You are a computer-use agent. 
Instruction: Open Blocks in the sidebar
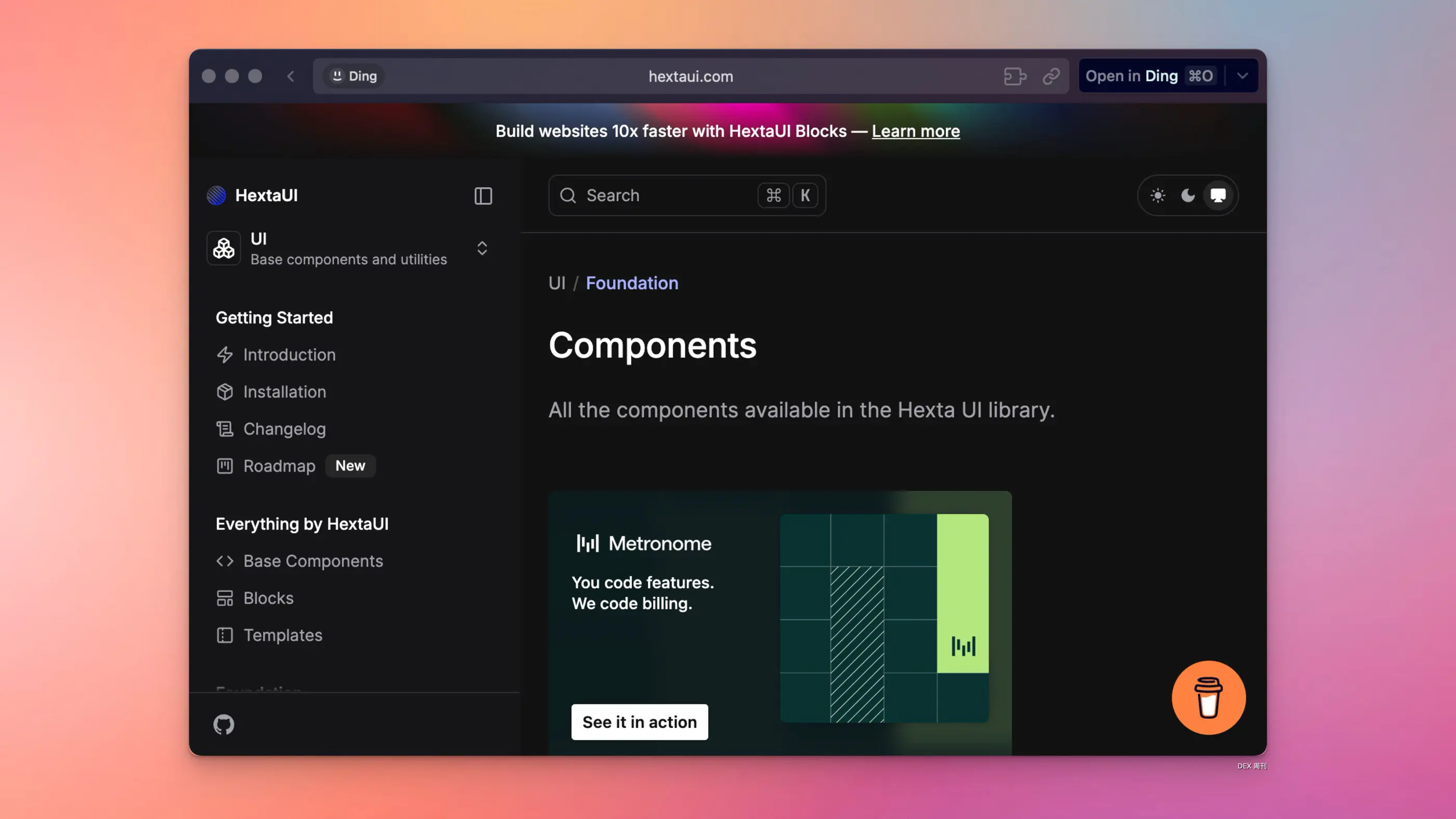[268, 598]
